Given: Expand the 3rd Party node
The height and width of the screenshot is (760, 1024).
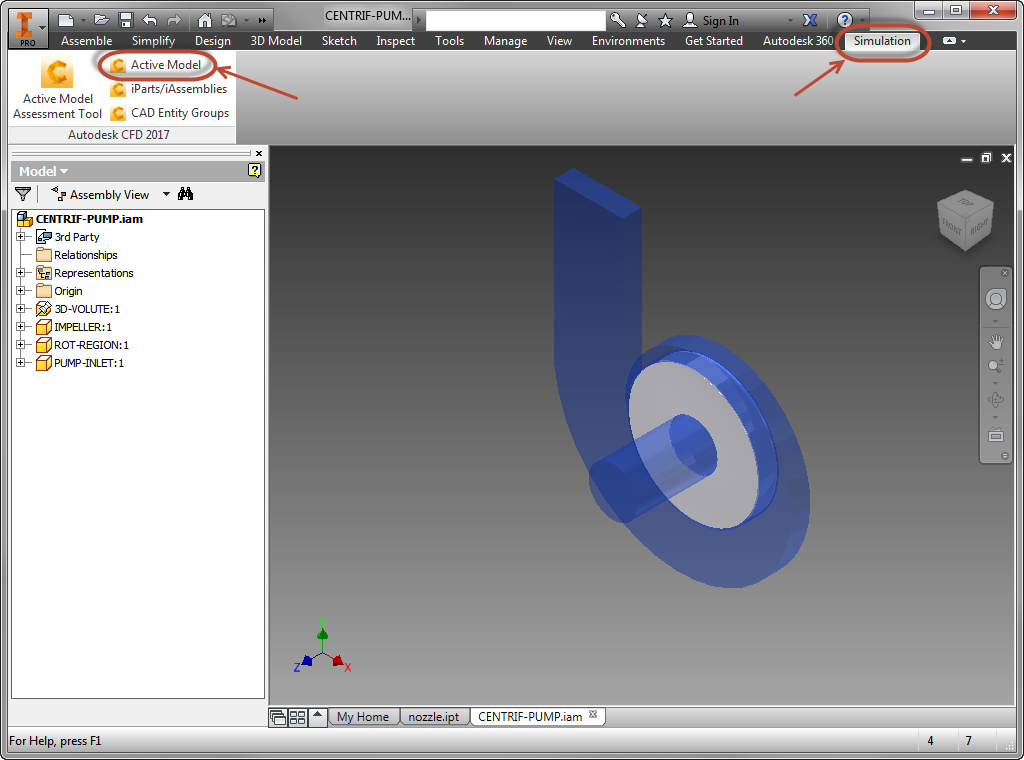Looking at the screenshot, I should [20, 236].
